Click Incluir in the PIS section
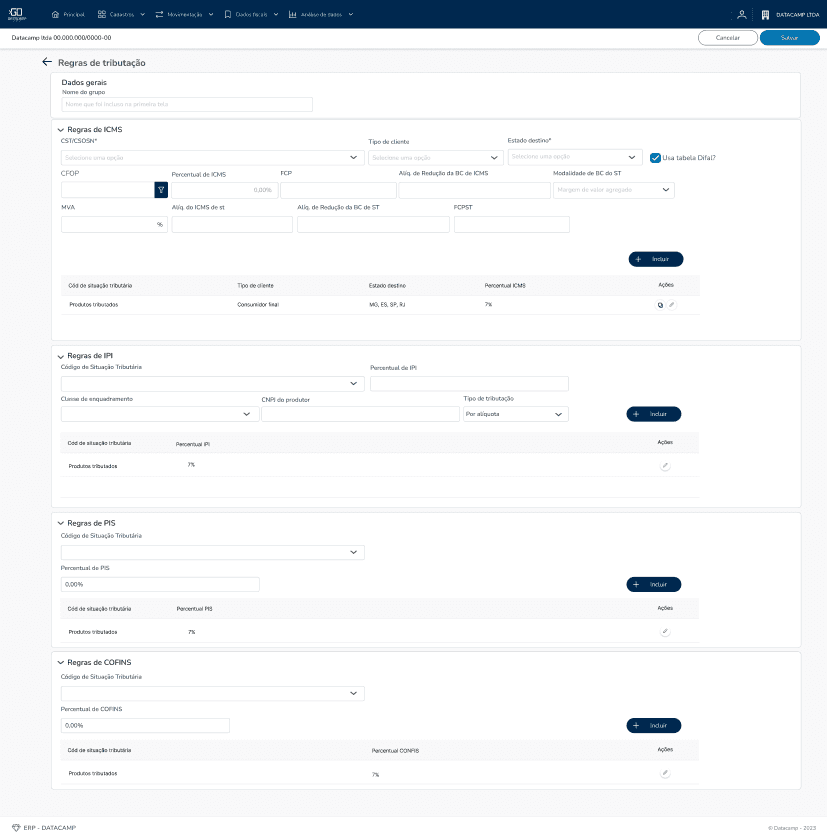This screenshot has height=839, width=827. click(x=654, y=584)
